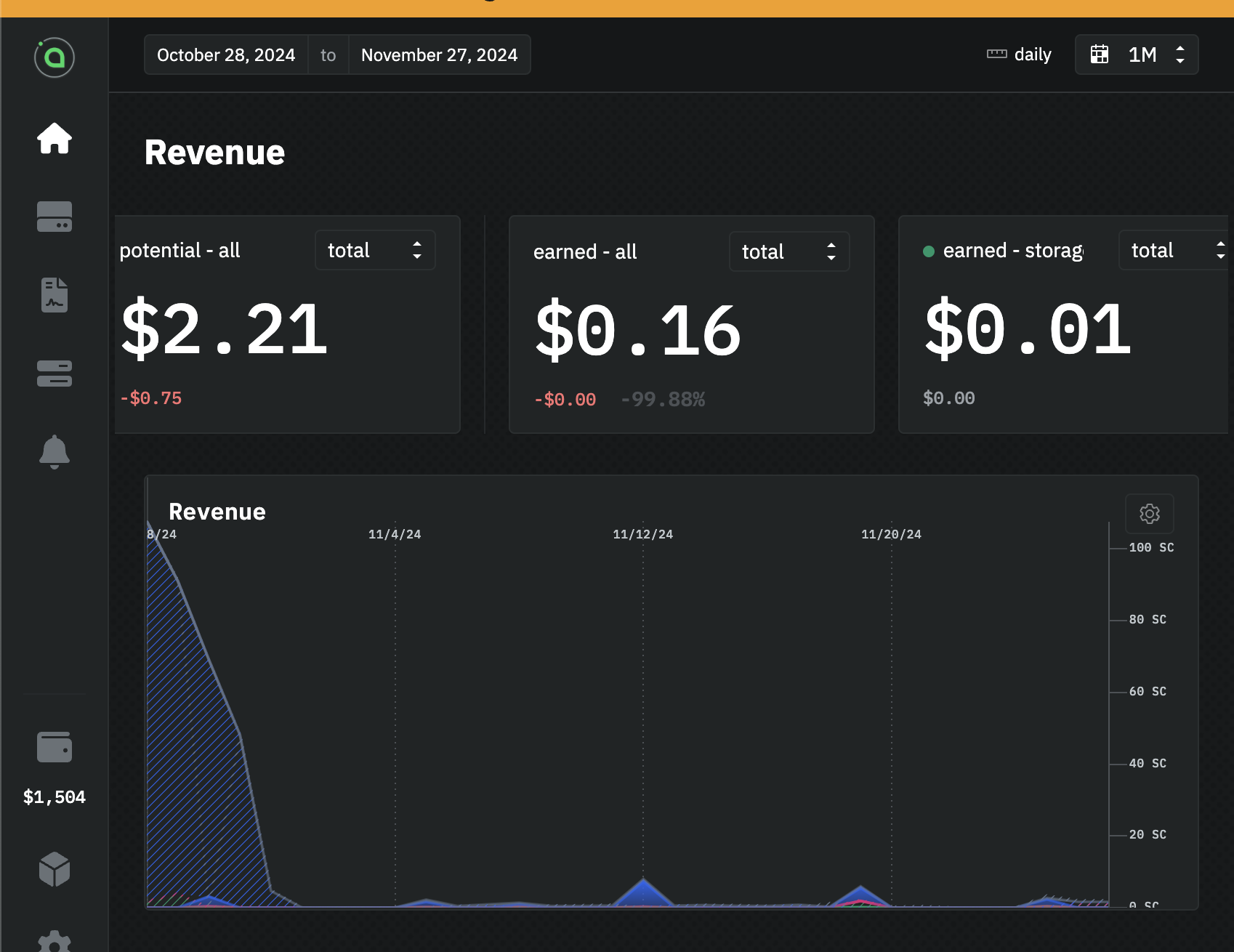Click the Revenue page heading
This screenshot has height=952, width=1234.
(x=215, y=153)
